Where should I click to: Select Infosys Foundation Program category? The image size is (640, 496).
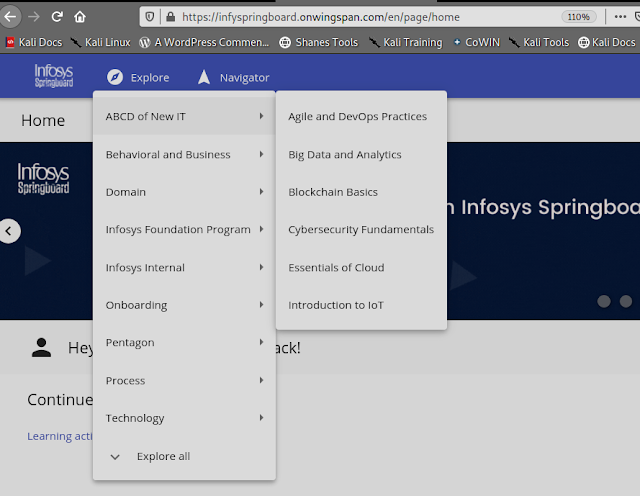tap(184, 229)
